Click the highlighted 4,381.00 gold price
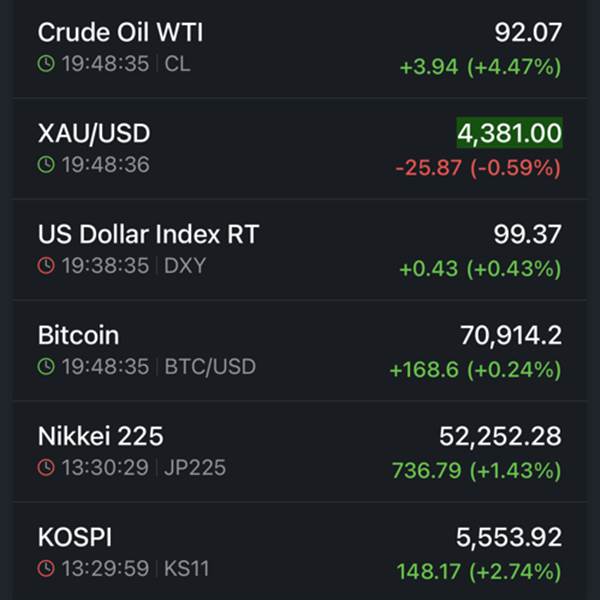 point(509,133)
